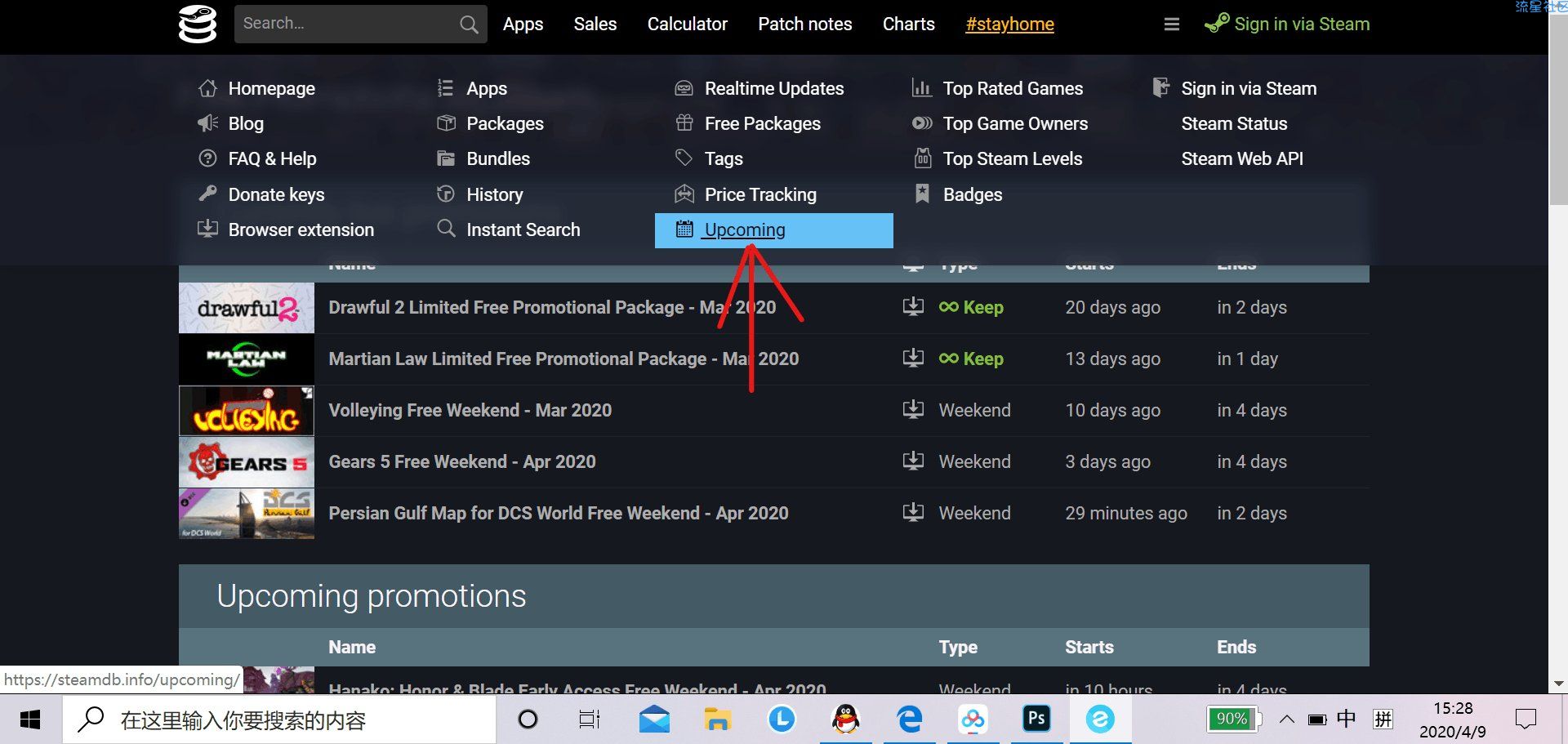Click the Volleying thumbnail
The image size is (1568, 744).
tap(247, 411)
